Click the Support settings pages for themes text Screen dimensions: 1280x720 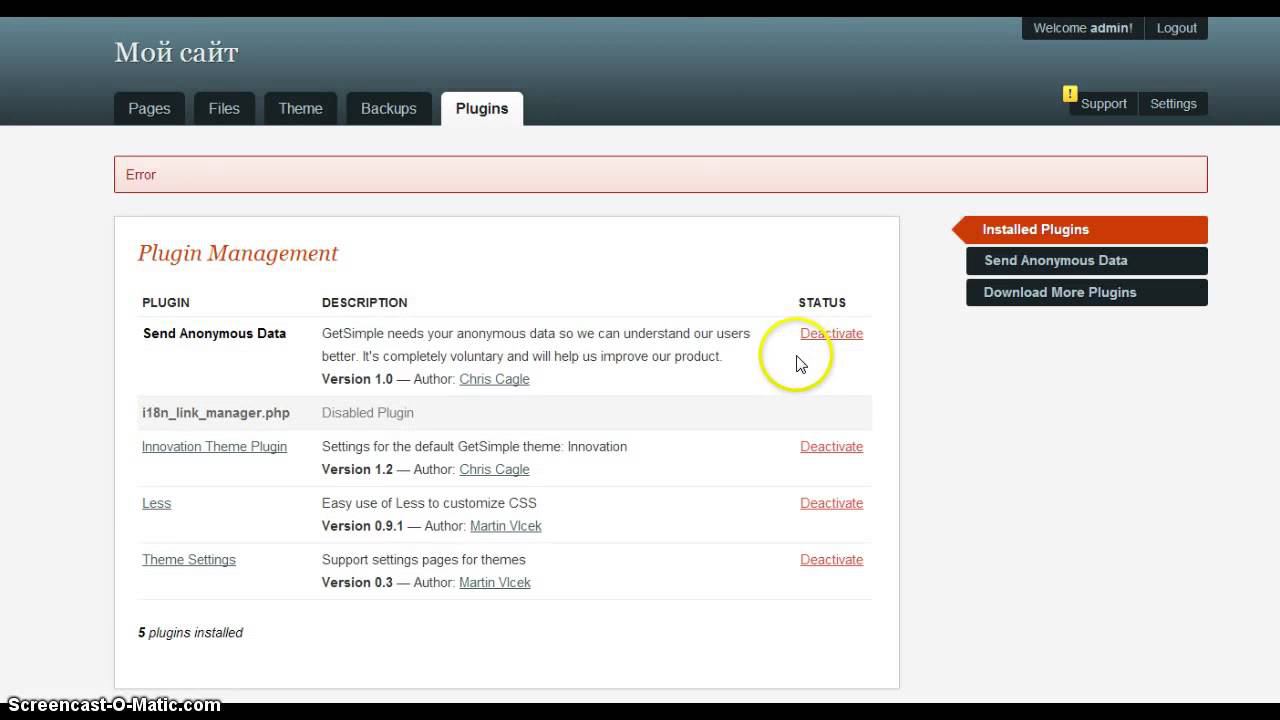(423, 560)
